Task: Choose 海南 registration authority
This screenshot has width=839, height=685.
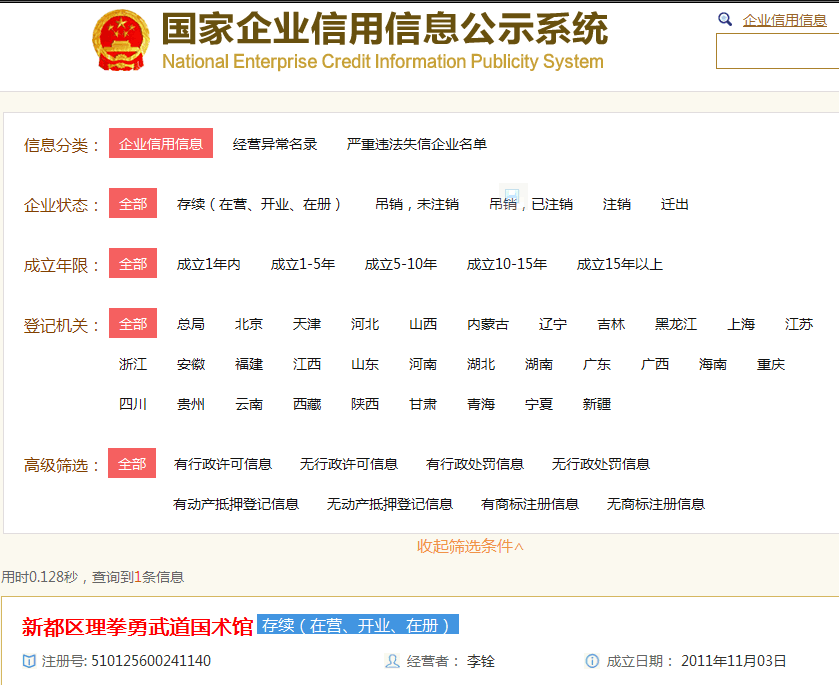Action: (713, 364)
